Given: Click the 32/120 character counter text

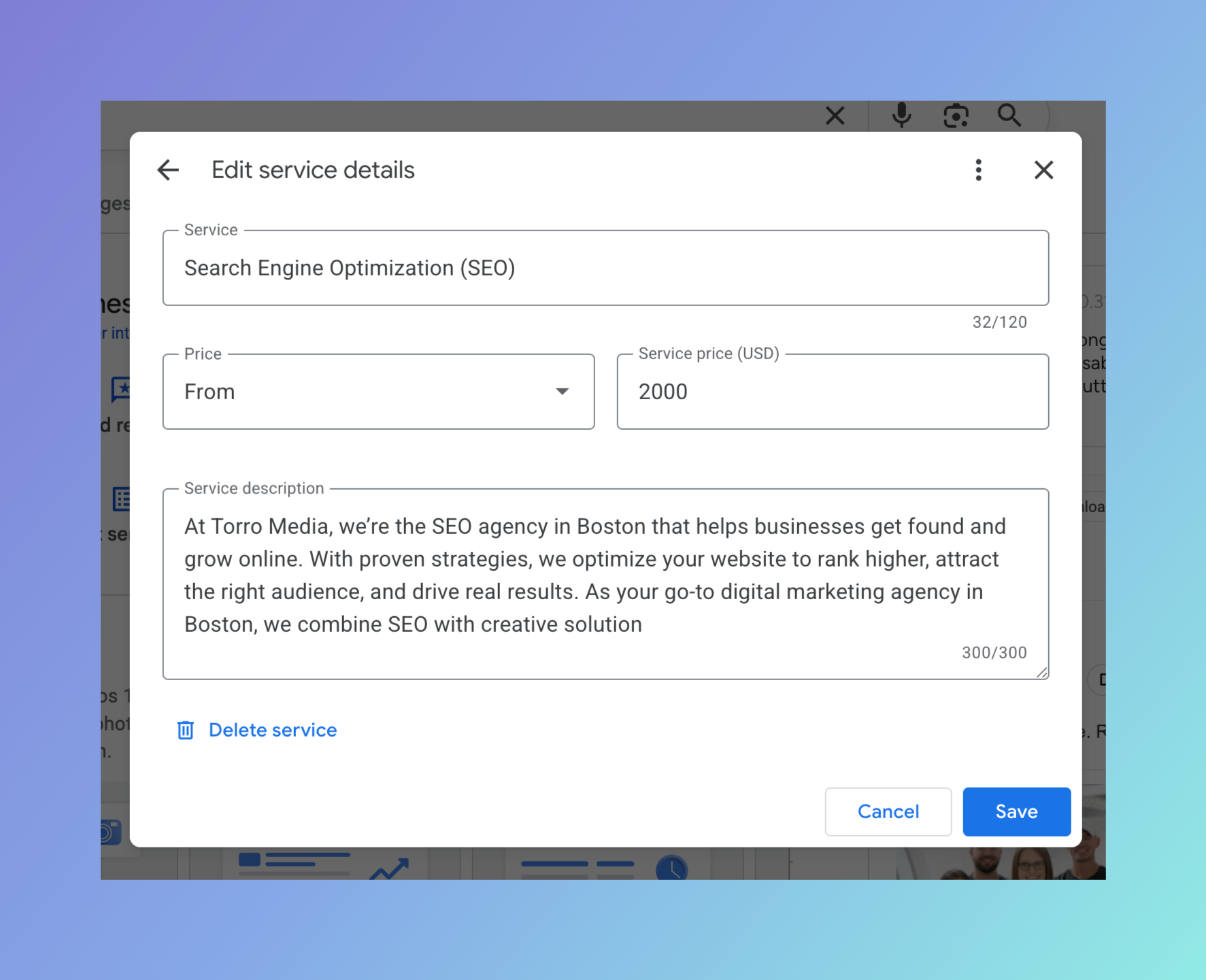Looking at the screenshot, I should point(999,322).
